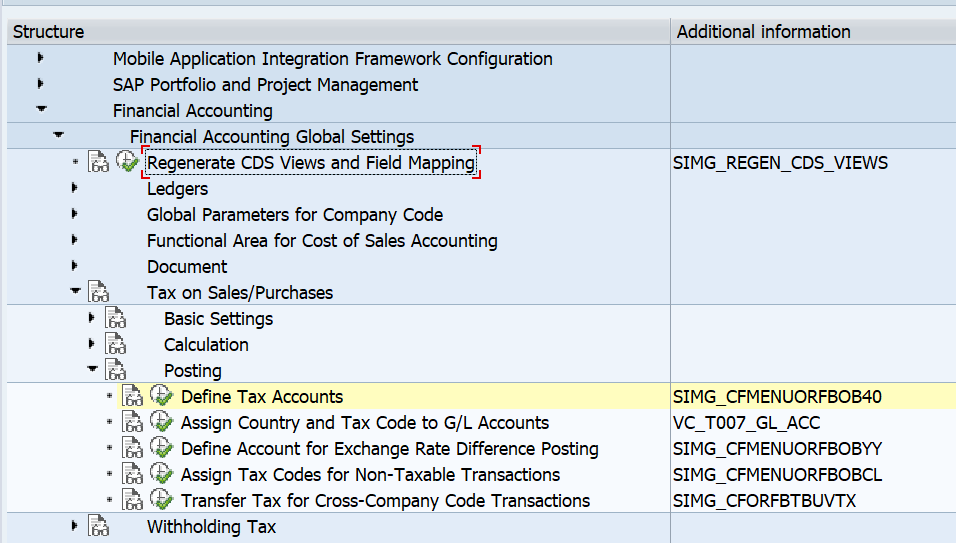This screenshot has height=543, width=956.
Task: Execute Define Account for Exchange Rate Difference Posting
Action: (x=162, y=447)
